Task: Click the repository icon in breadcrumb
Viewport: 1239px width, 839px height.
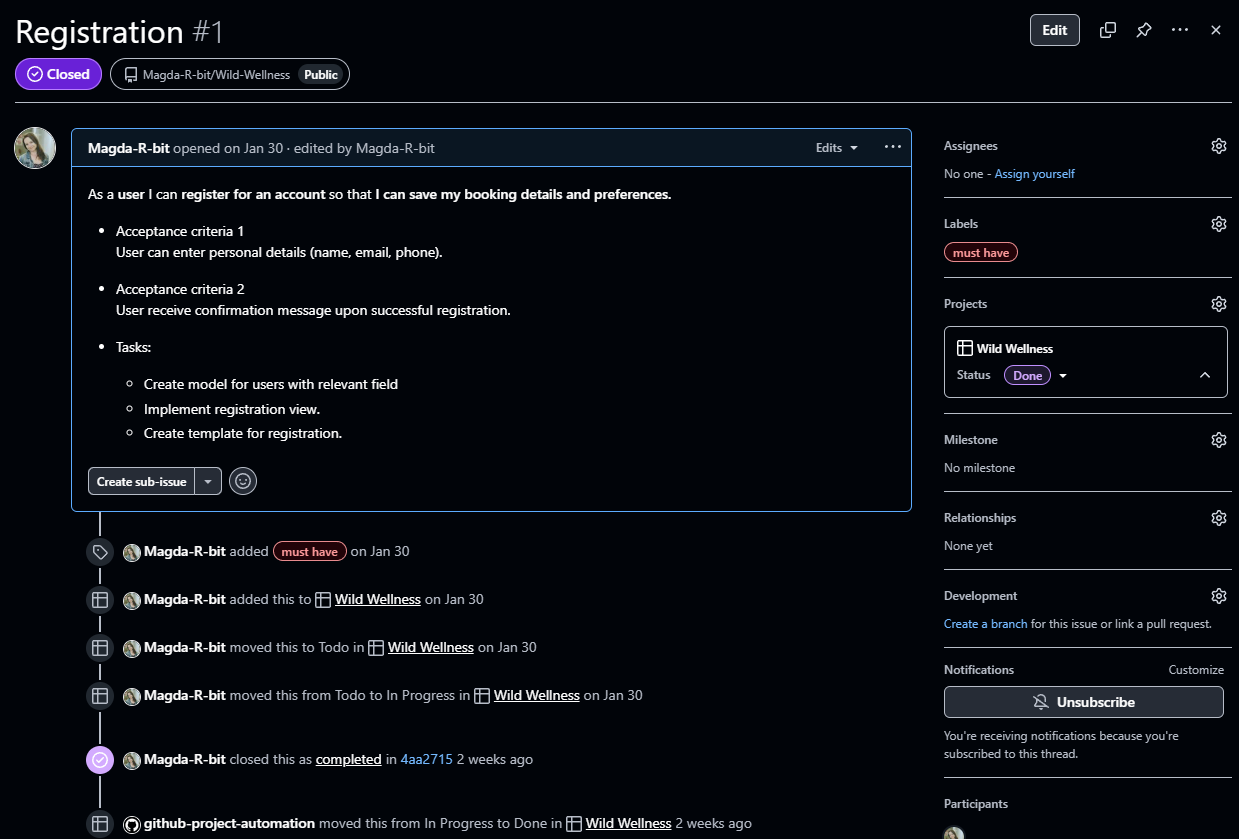Action: [x=131, y=75]
